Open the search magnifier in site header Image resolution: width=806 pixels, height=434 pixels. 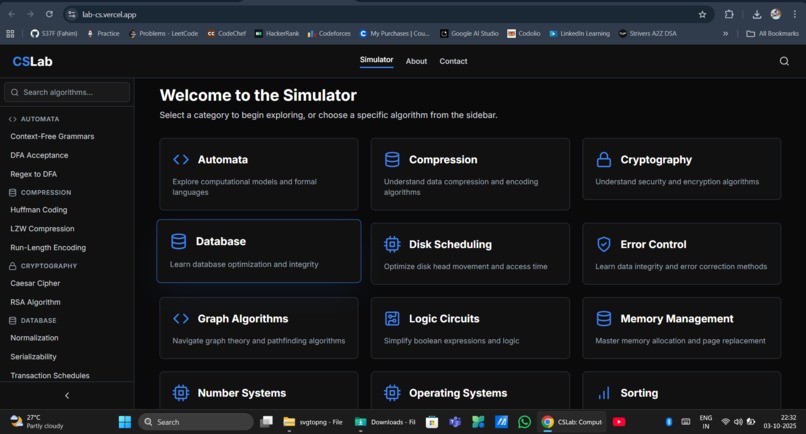(784, 61)
